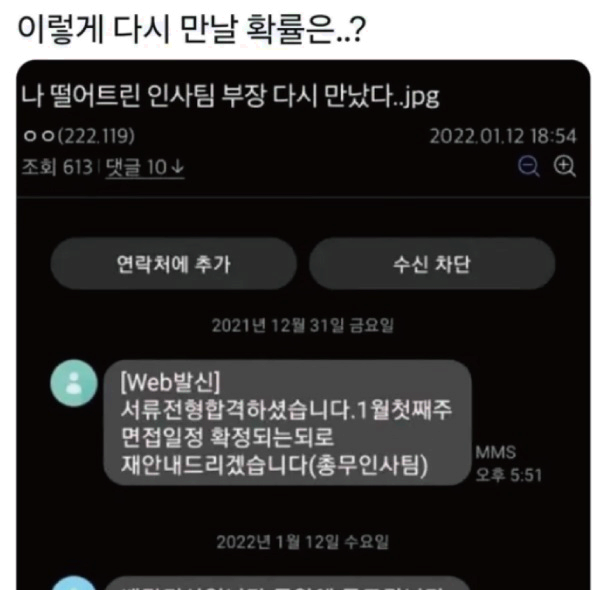The width and height of the screenshot is (608, 590).
Task: Click the MMS label beside the message
Action: tap(496, 452)
